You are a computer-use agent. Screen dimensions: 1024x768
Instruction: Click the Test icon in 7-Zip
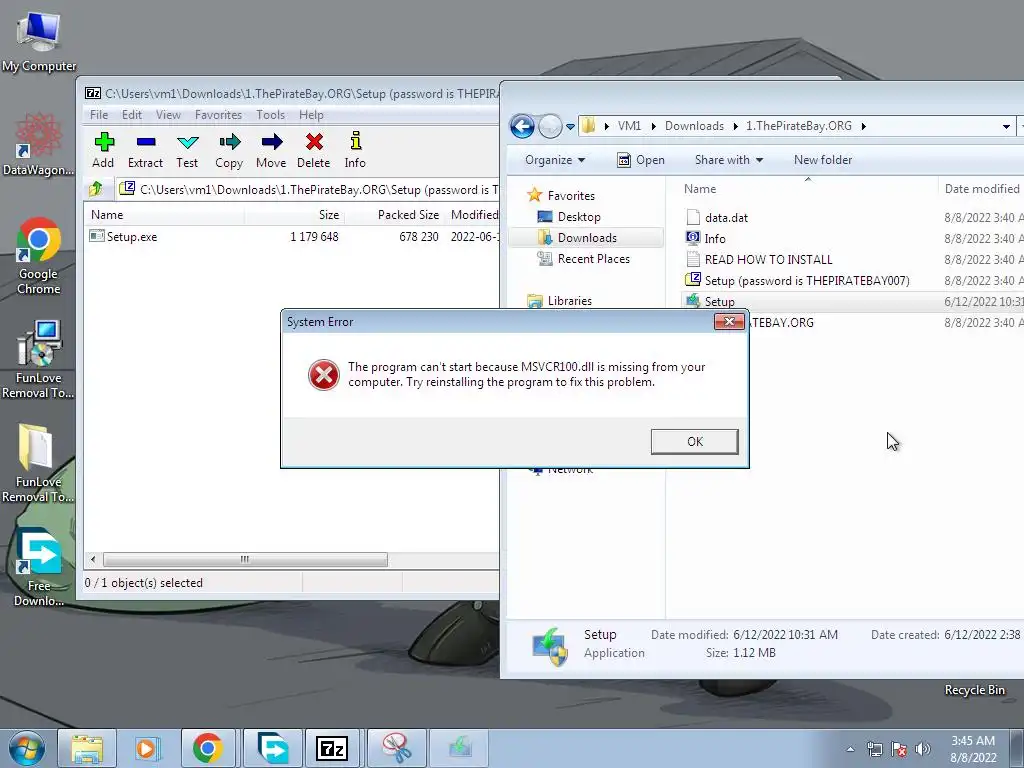(x=187, y=150)
